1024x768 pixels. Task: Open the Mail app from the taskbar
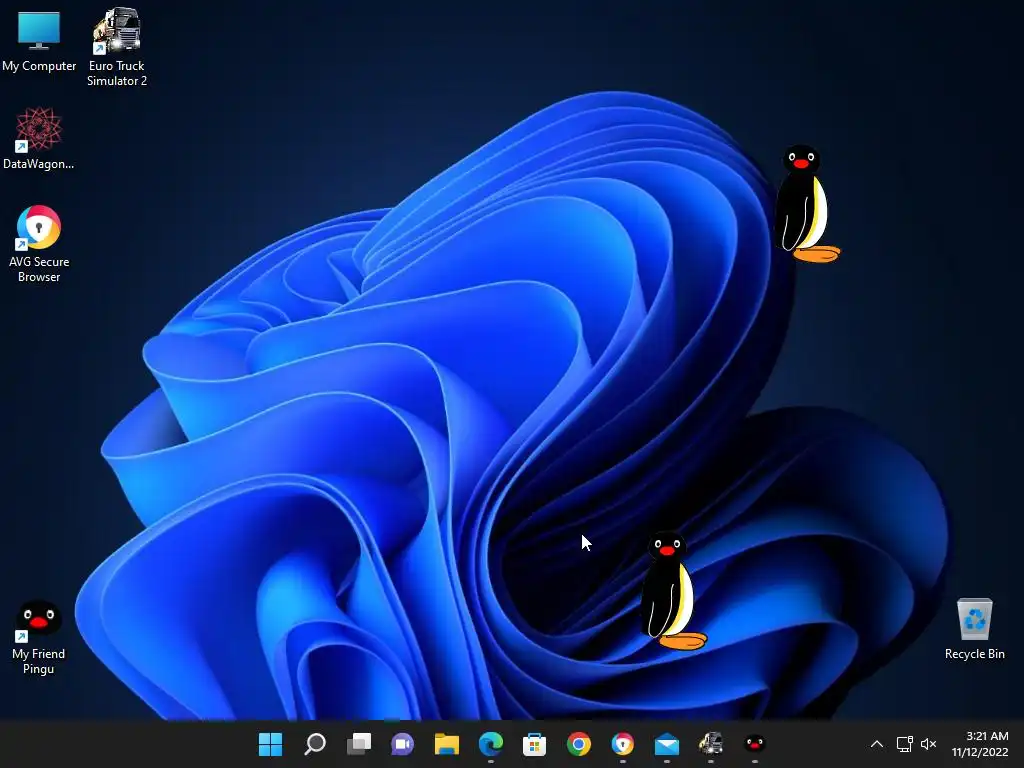pos(666,744)
